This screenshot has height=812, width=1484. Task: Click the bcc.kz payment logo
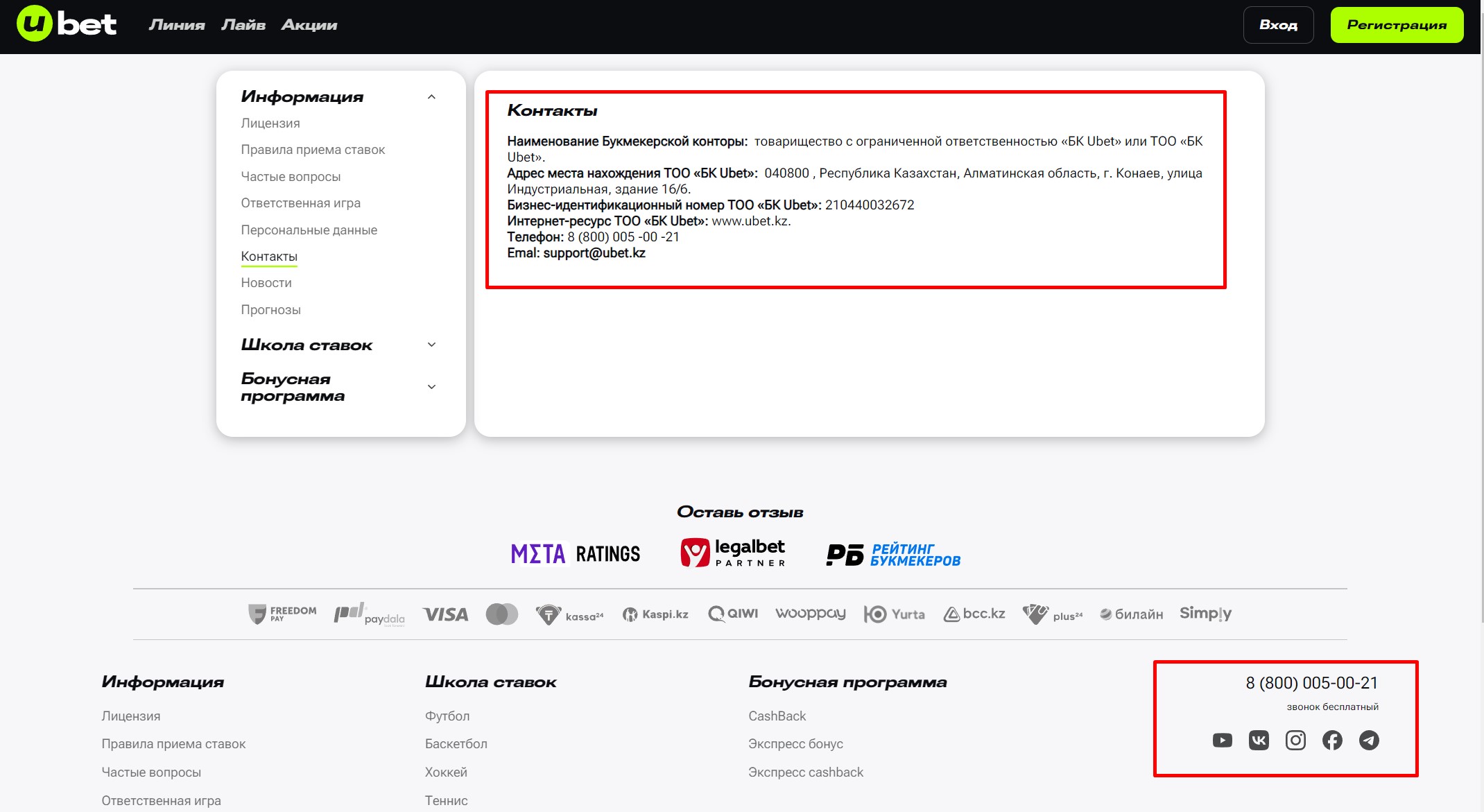pos(974,614)
